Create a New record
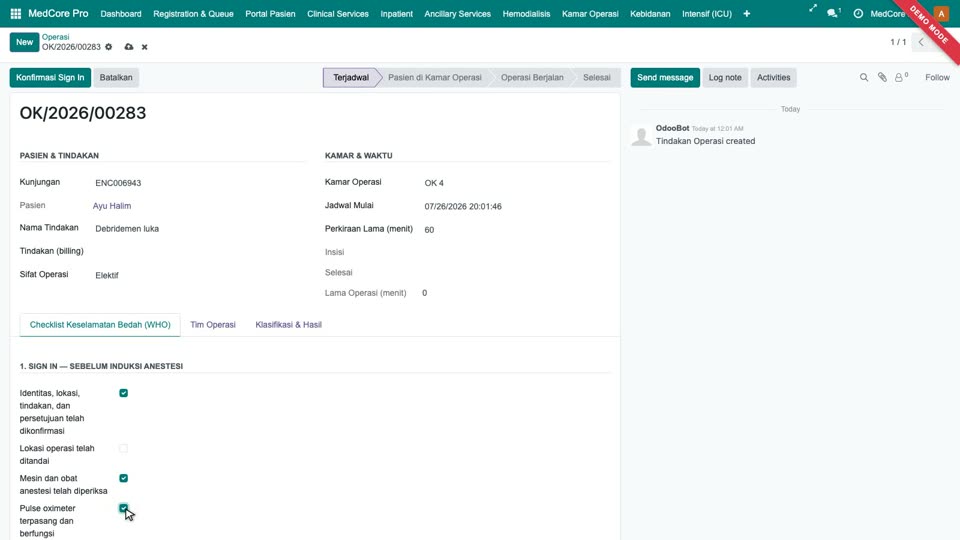 (x=24, y=42)
